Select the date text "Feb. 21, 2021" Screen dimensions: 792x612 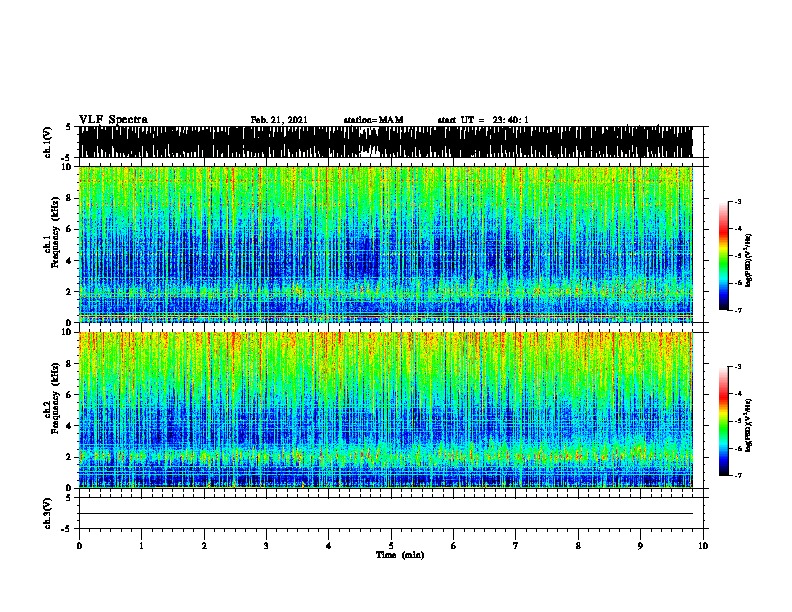[279, 120]
